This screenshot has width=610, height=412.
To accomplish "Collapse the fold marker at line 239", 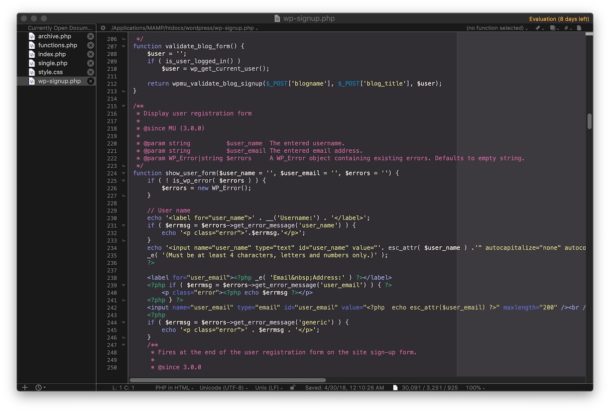I will coord(124,285).
